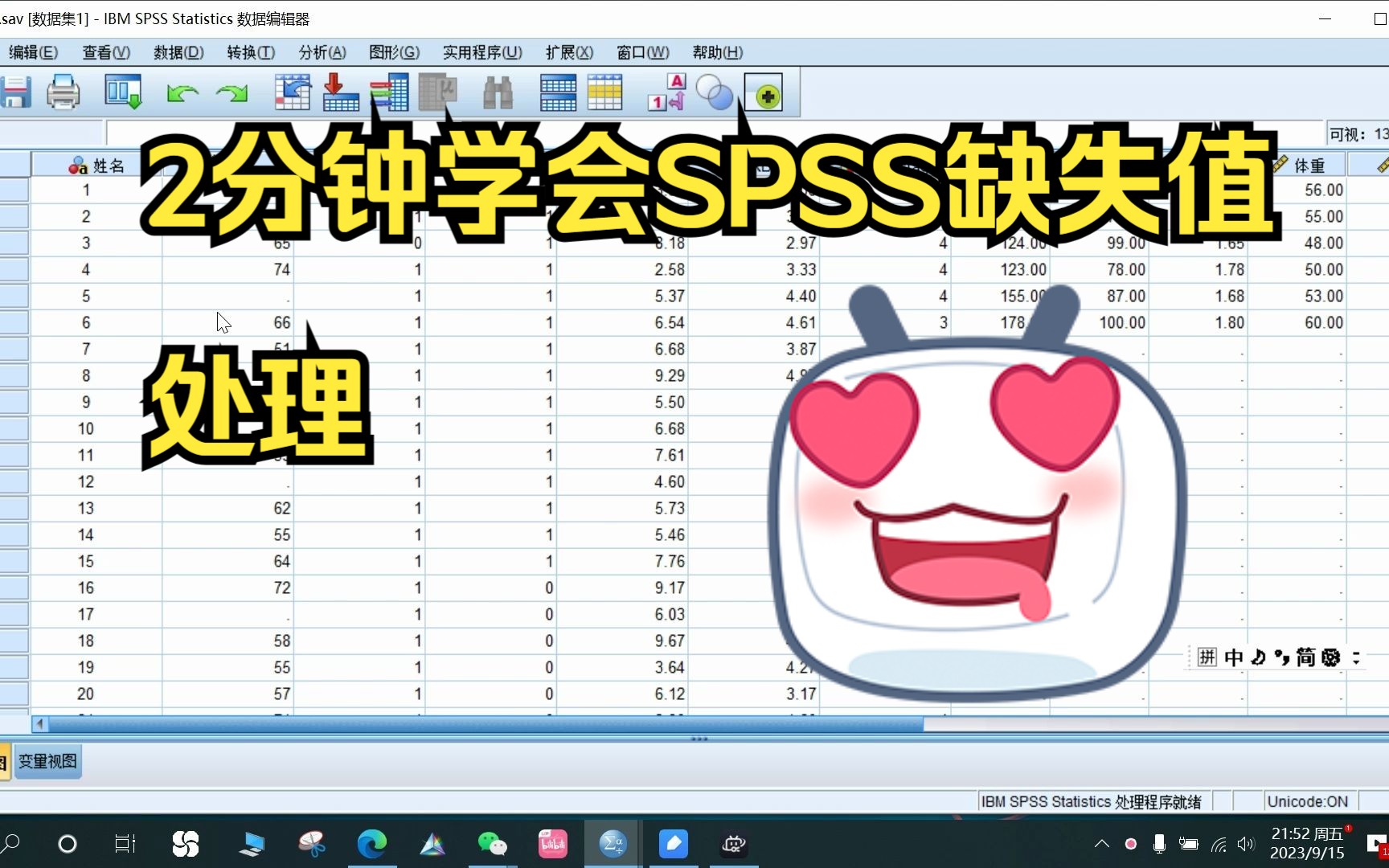The image size is (1389, 868).
Task: Switch to the 变量视图 tab
Action: pyautogui.click(x=47, y=760)
